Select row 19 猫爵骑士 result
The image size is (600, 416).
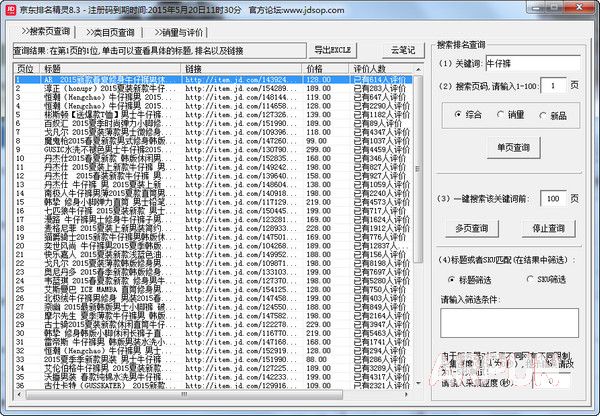214,237
